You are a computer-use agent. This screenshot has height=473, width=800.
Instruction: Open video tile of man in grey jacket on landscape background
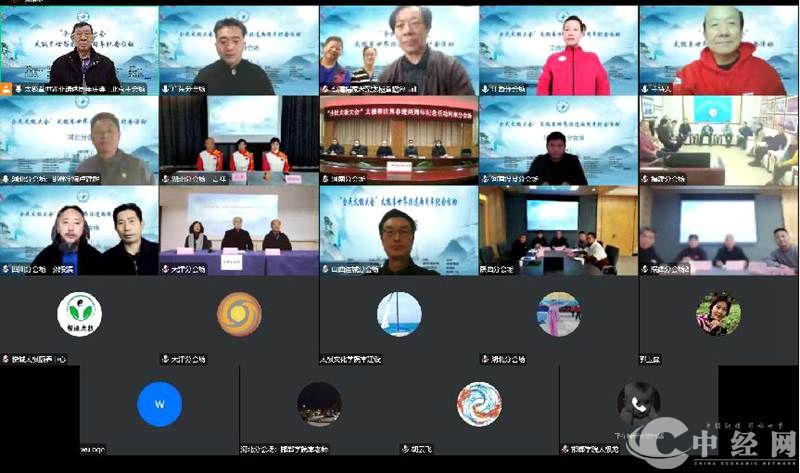point(79,140)
